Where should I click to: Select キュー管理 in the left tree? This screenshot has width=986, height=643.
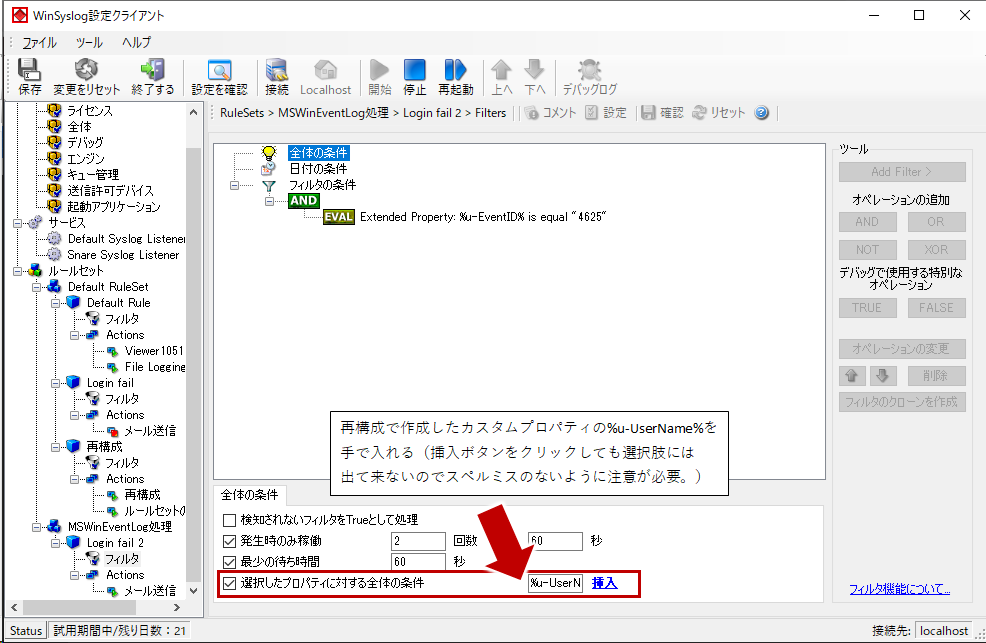click(93, 175)
